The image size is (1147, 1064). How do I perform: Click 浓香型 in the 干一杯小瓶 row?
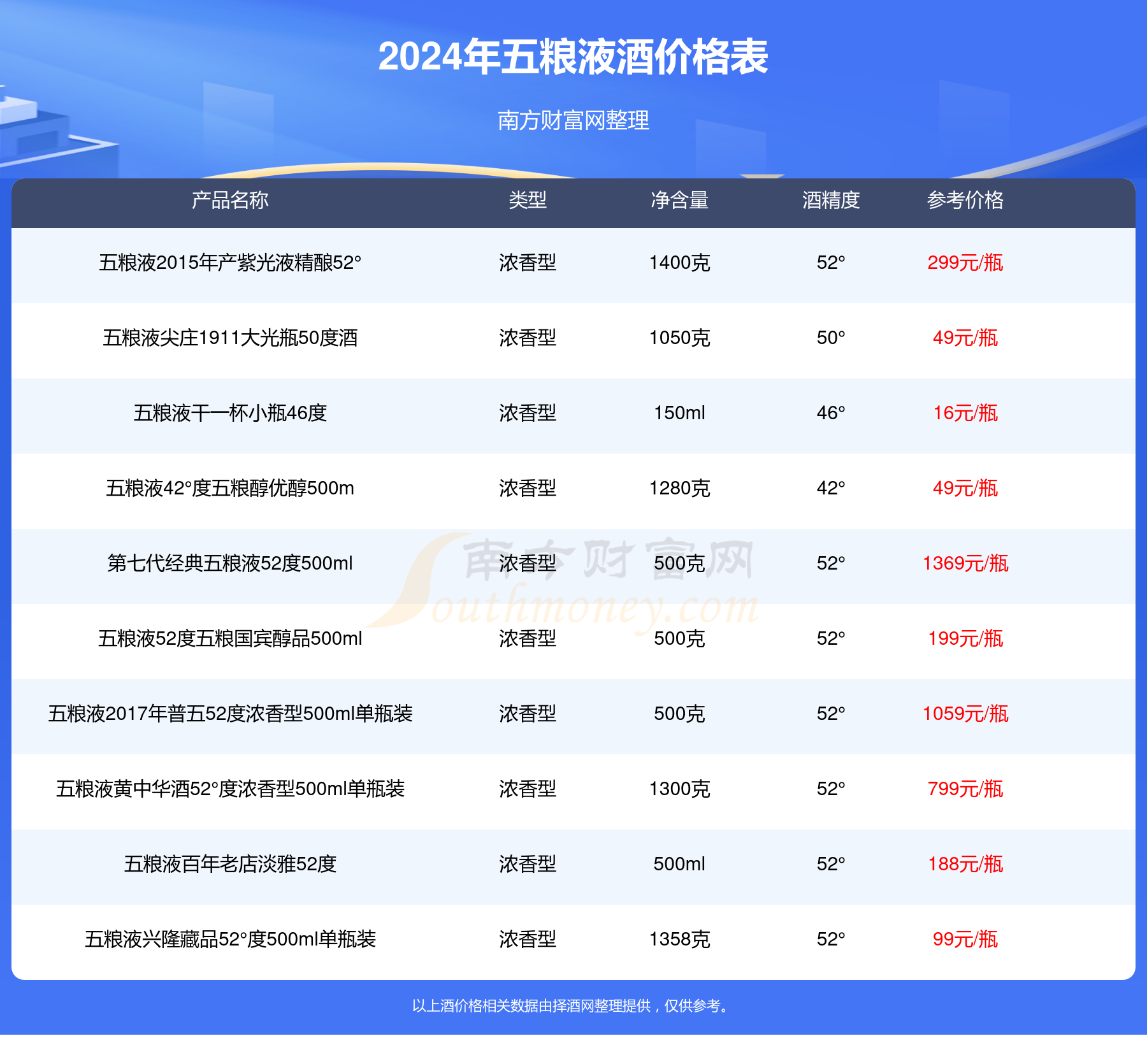pos(528,413)
